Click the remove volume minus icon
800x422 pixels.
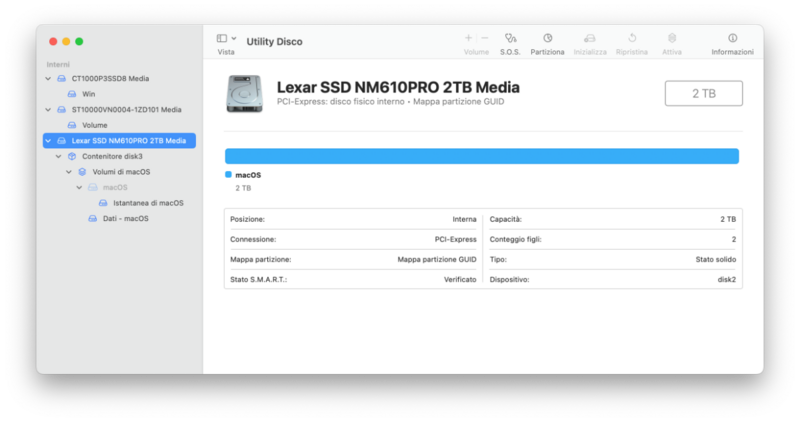[485, 38]
